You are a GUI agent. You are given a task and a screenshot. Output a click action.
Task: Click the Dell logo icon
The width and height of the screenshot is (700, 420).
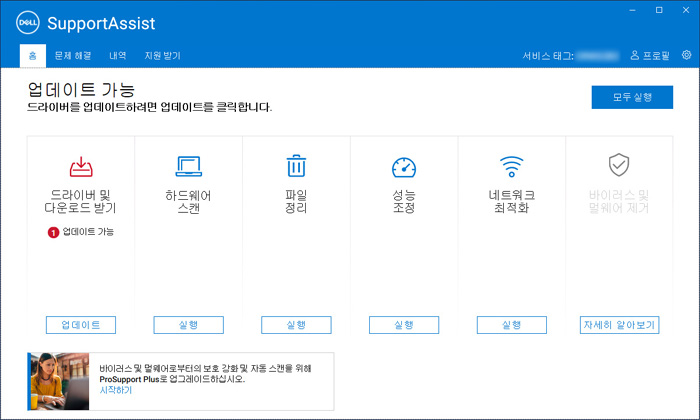(28, 23)
